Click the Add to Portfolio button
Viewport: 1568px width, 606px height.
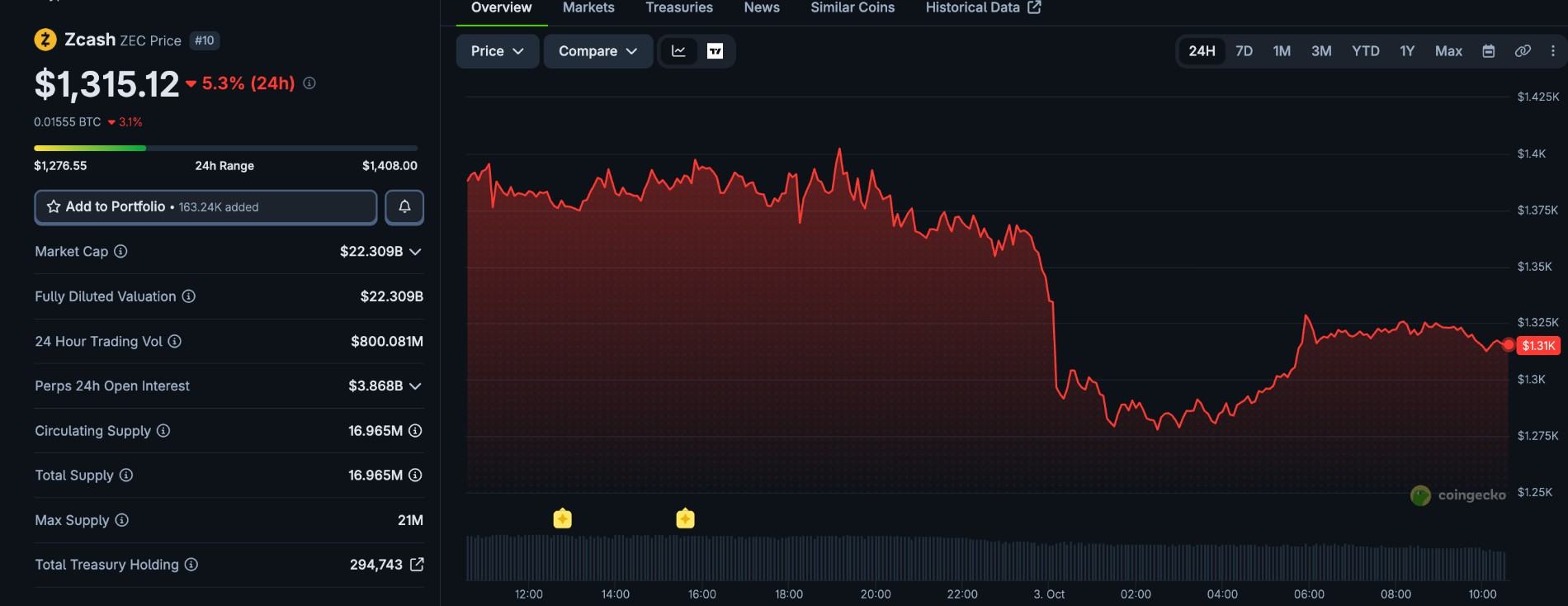[x=205, y=207]
